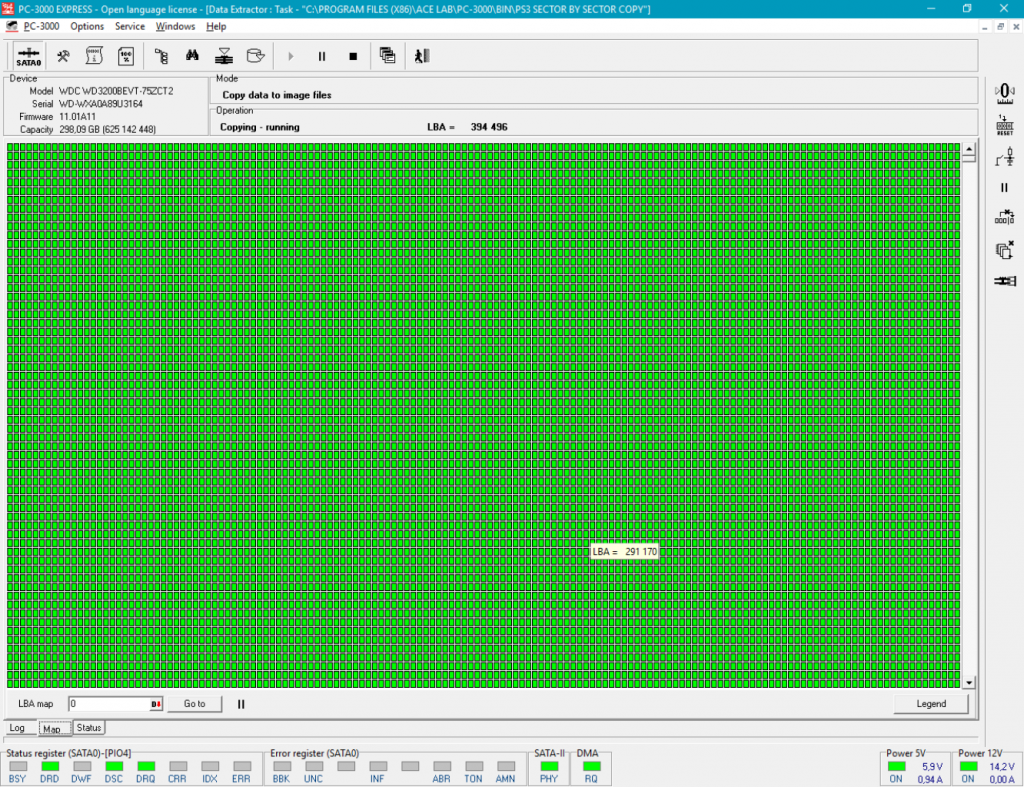Click the exit running-man icon in toolbar
1024x787 pixels.
pyautogui.click(x=421, y=57)
